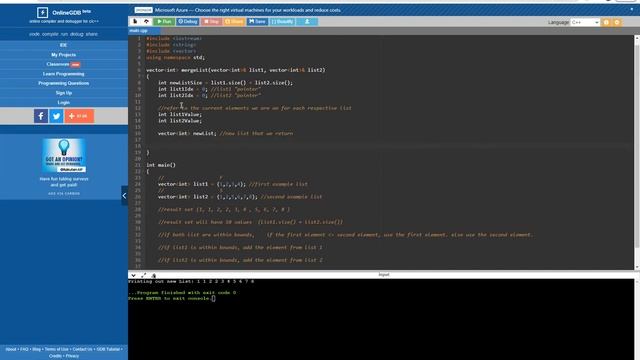
Task: Click the console vertical scrollbar
Action: pos(637,320)
